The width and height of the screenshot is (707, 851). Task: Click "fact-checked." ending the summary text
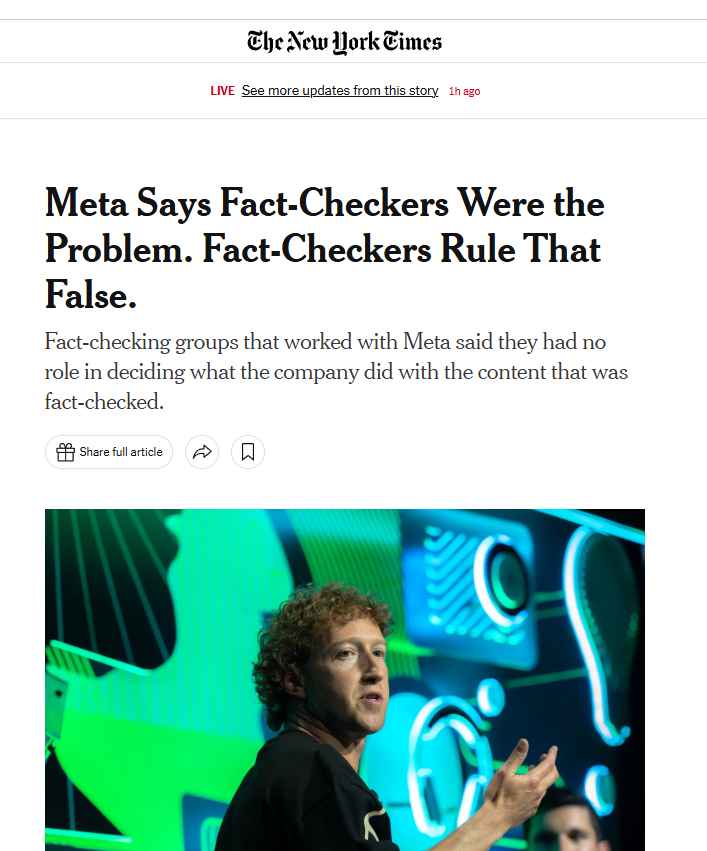point(104,402)
